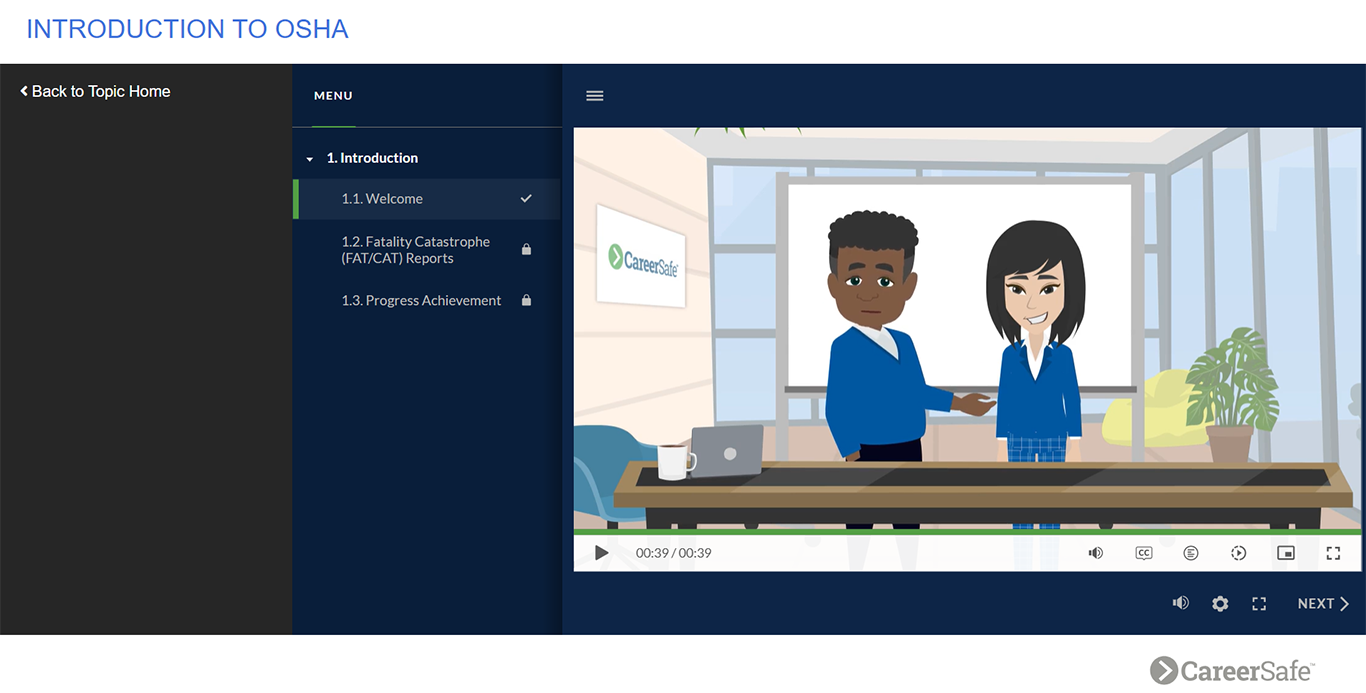The height and width of the screenshot is (693, 1366).
Task: Click the lock icon beside Progress Achievement
Action: 526,300
